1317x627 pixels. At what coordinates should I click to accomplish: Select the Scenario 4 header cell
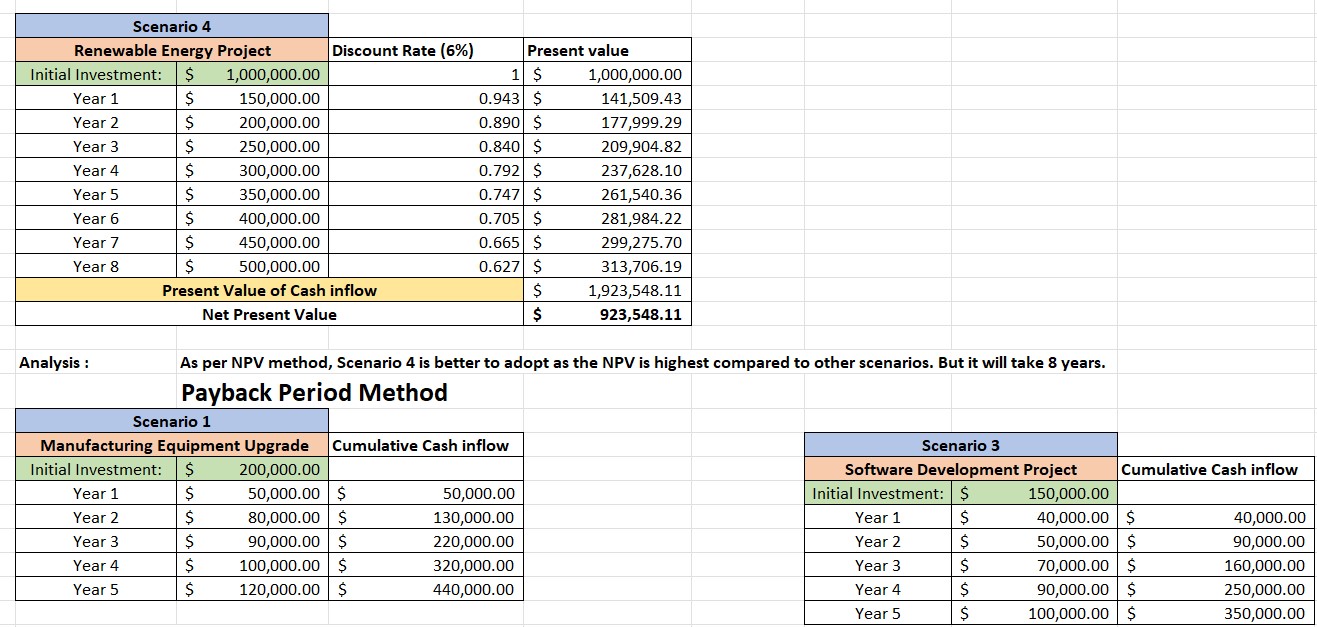click(x=170, y=25)
